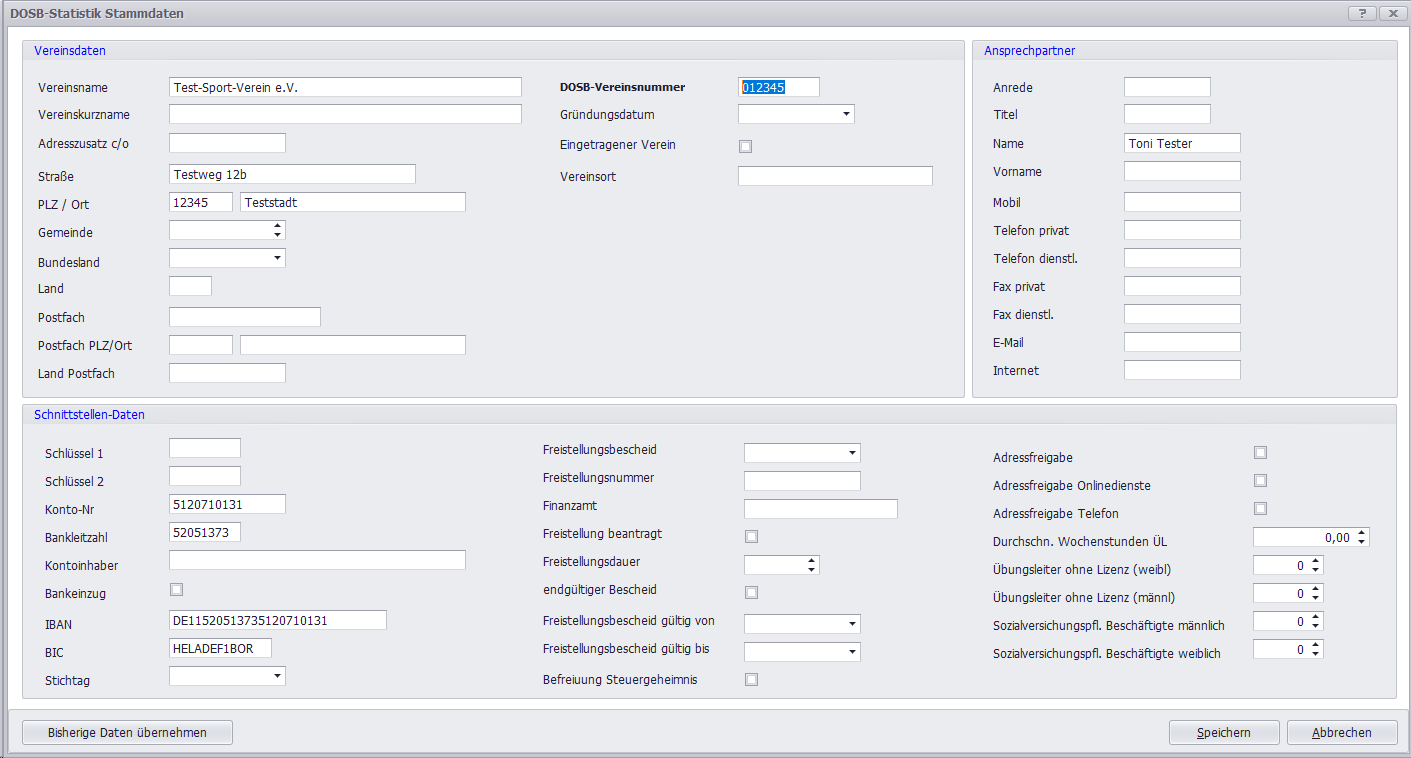Viewport: 1411px width, 758px height.
Task: Toggle the Adressfreigabe Telefon checkbox
Action: click(x=1260, y=509)
